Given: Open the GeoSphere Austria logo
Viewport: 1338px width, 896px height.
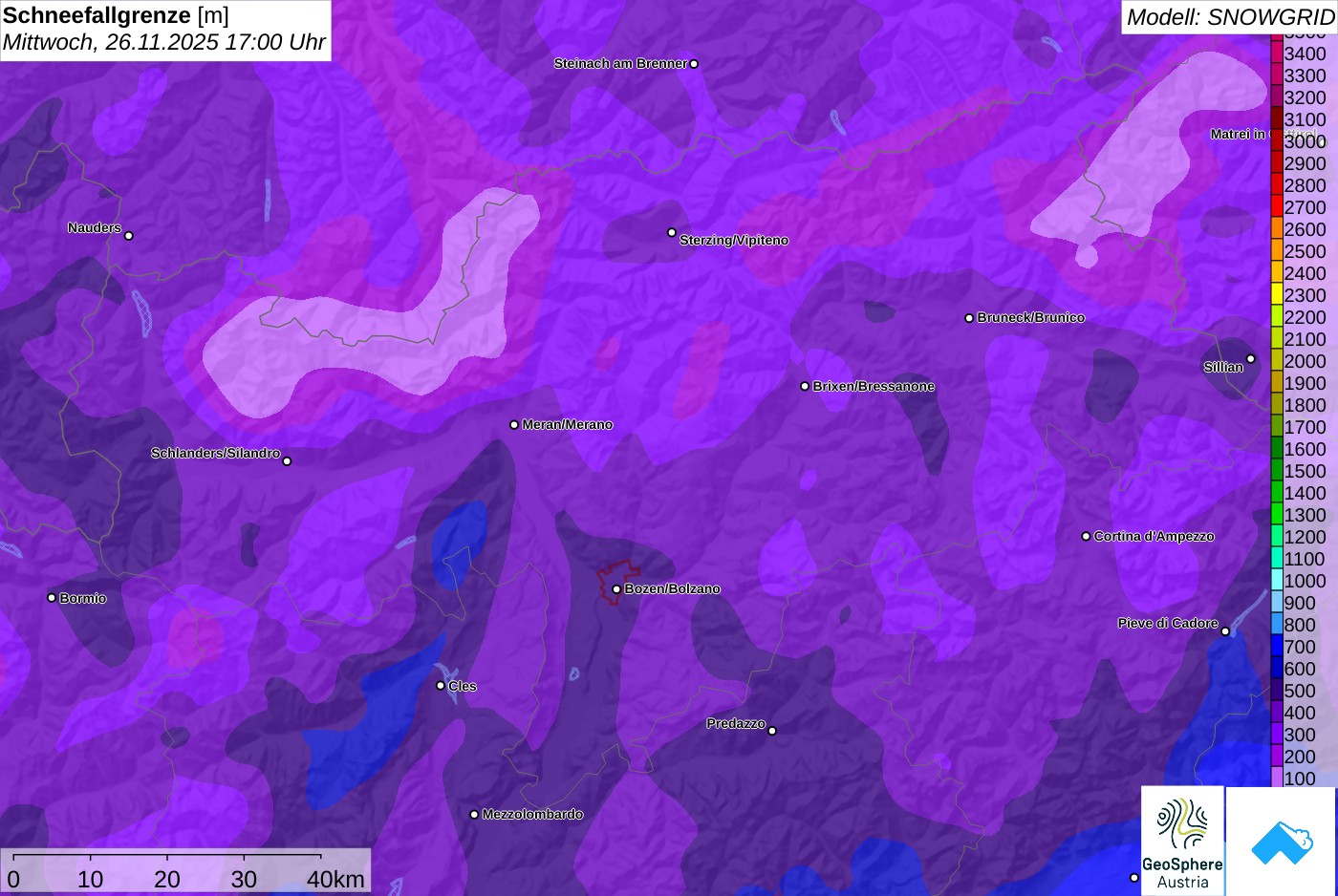Looking at the screenshot, I should pyautogui.click(x=1182, y=841).
